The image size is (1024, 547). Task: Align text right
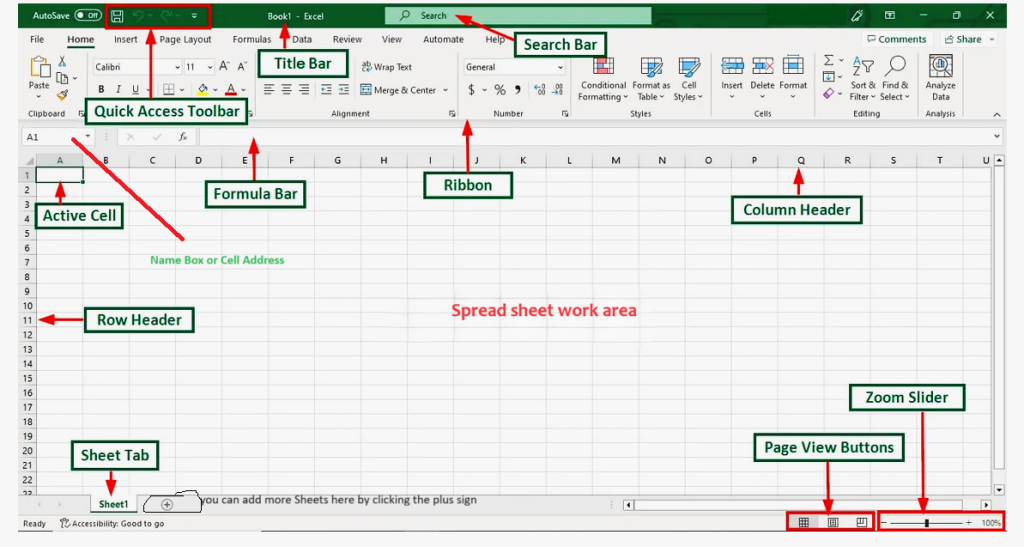pos(304,89)
